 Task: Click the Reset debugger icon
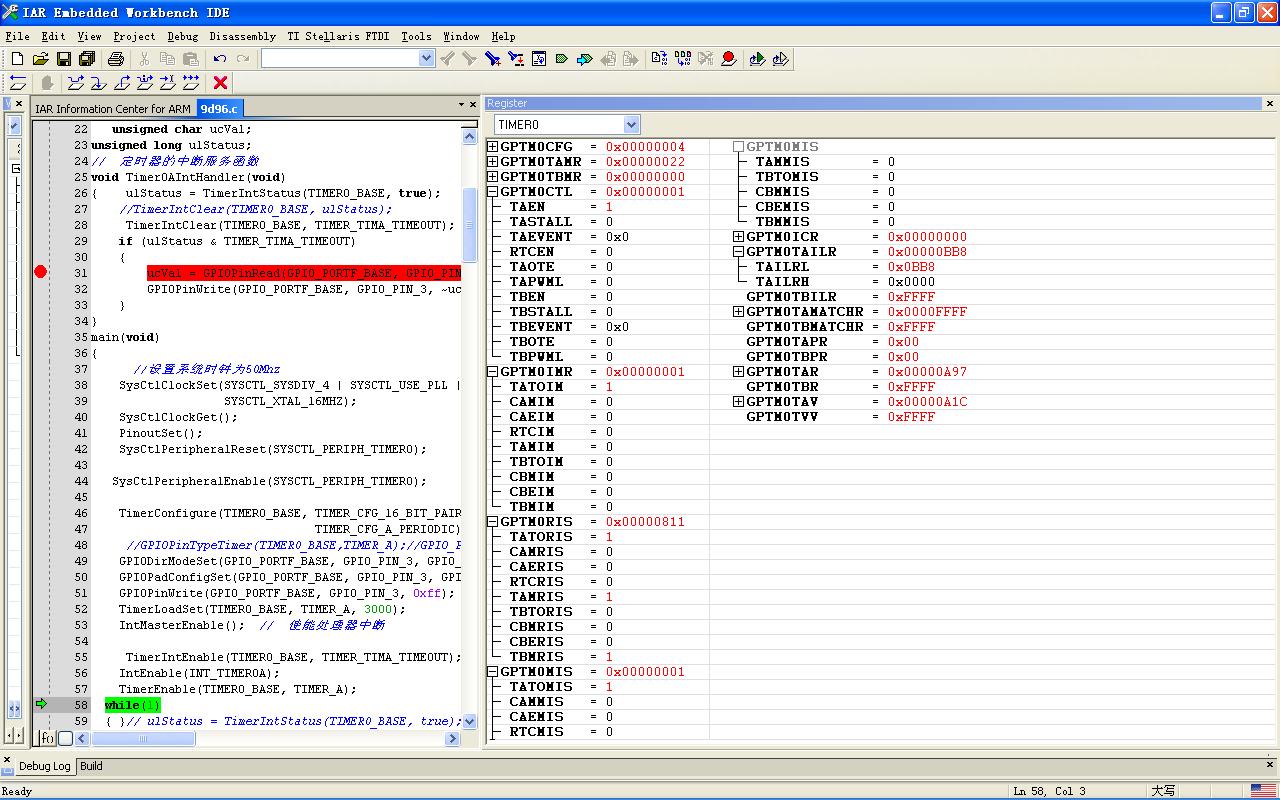pyautogui.click(x=18, y=83)
